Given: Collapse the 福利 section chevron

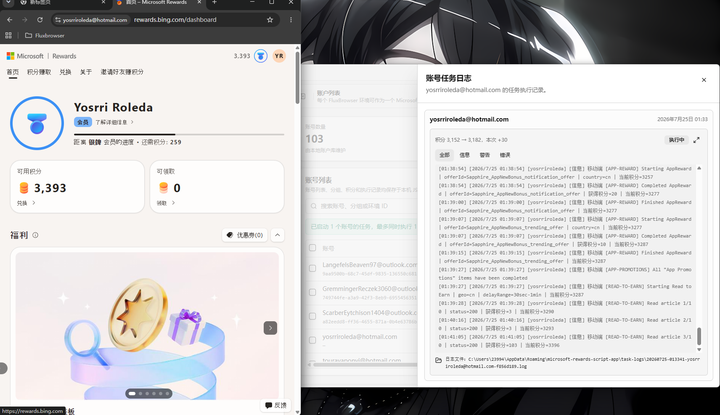Looking at the screenshot, I should pos(277,235).
